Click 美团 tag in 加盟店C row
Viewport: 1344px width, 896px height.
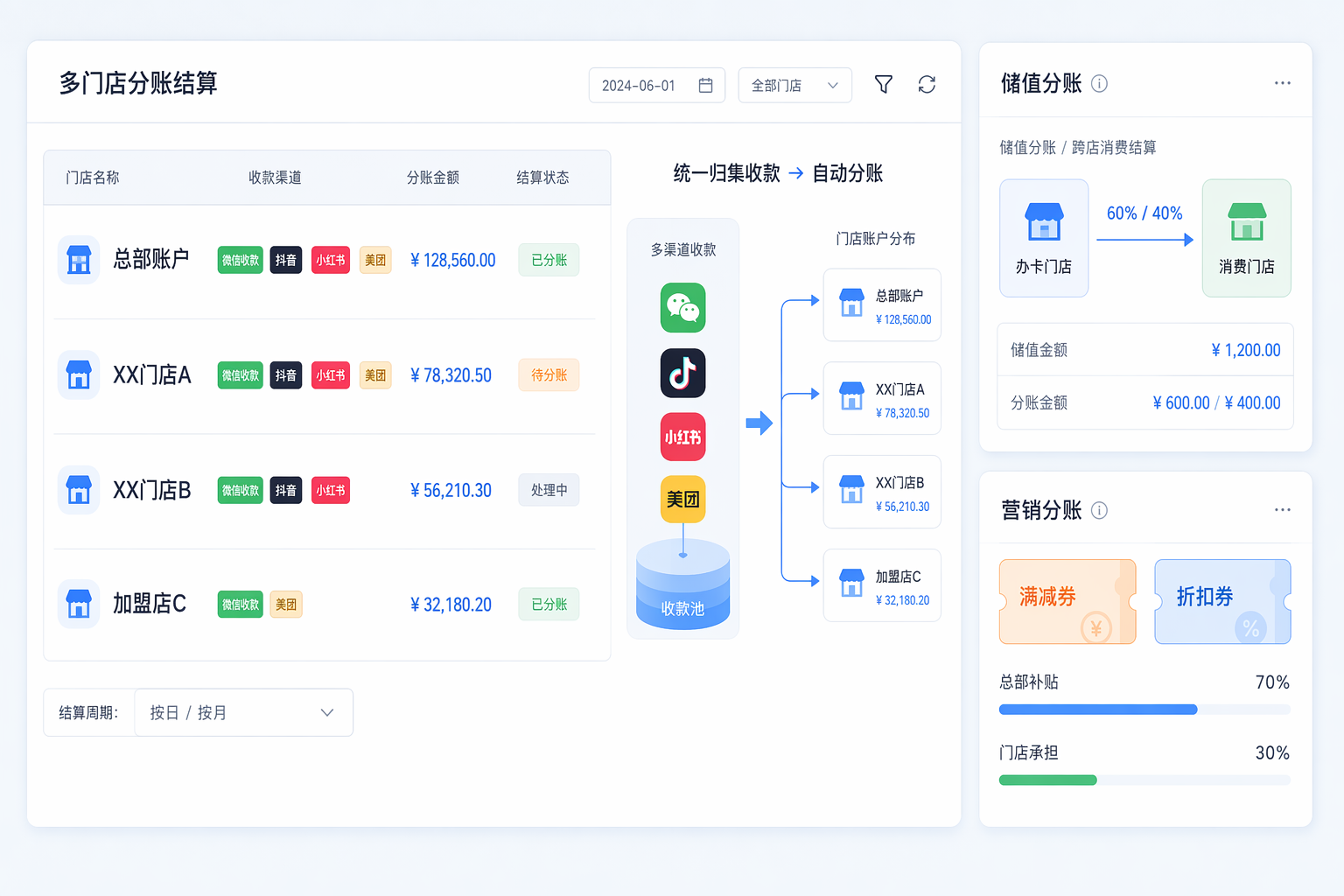(286, 605)
